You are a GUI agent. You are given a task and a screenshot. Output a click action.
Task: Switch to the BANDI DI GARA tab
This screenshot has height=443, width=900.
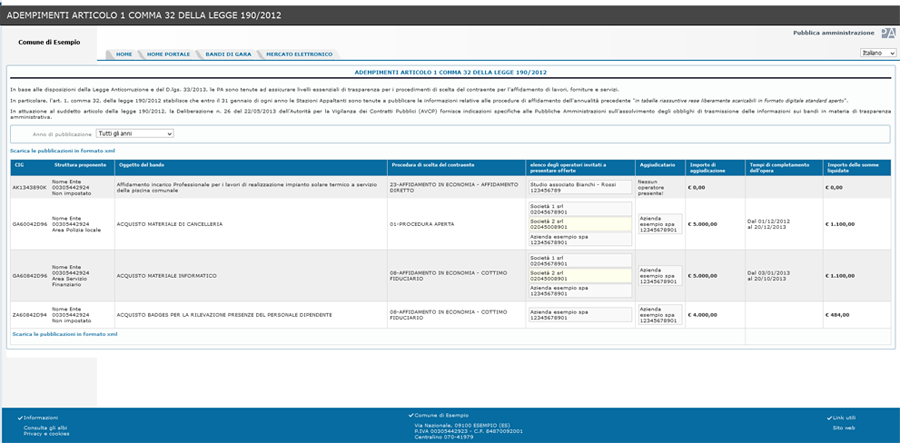[228, 54]
